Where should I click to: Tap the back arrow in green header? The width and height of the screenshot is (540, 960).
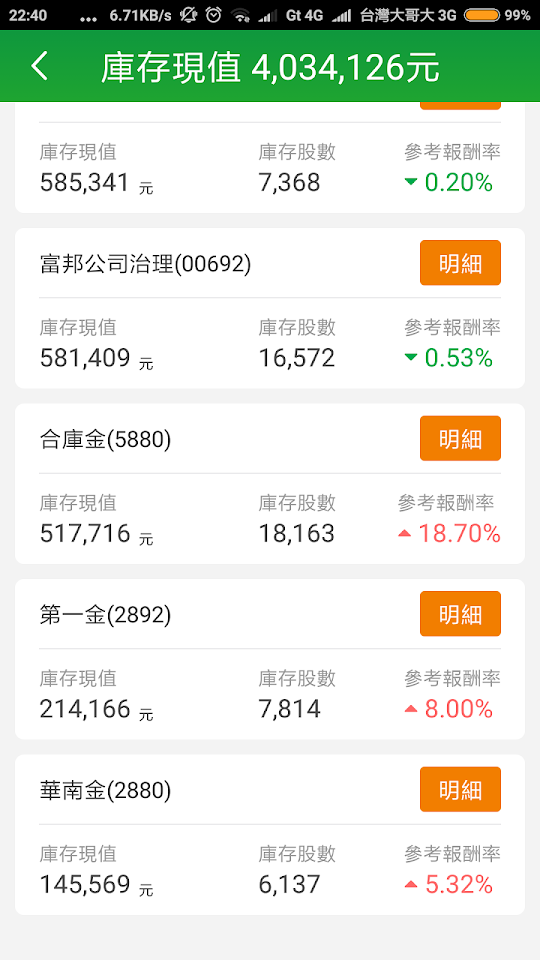pyautogui.click(x=39, y=66)
